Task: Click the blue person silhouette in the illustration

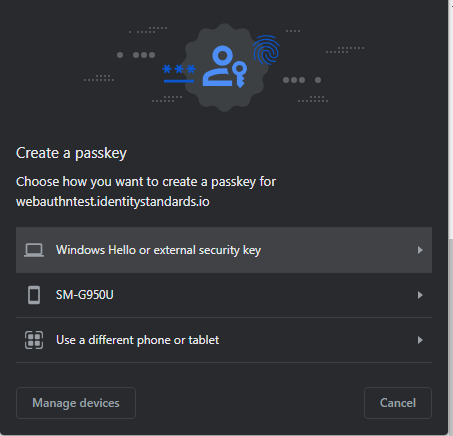Action: 219,66
